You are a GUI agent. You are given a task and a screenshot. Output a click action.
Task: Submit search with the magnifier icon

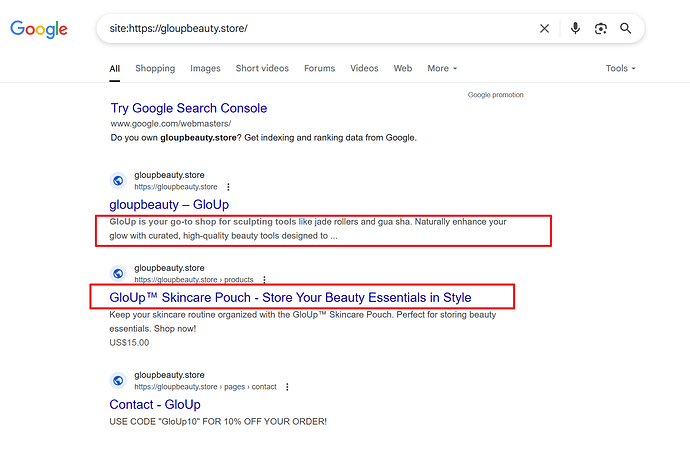pos(625,29)
